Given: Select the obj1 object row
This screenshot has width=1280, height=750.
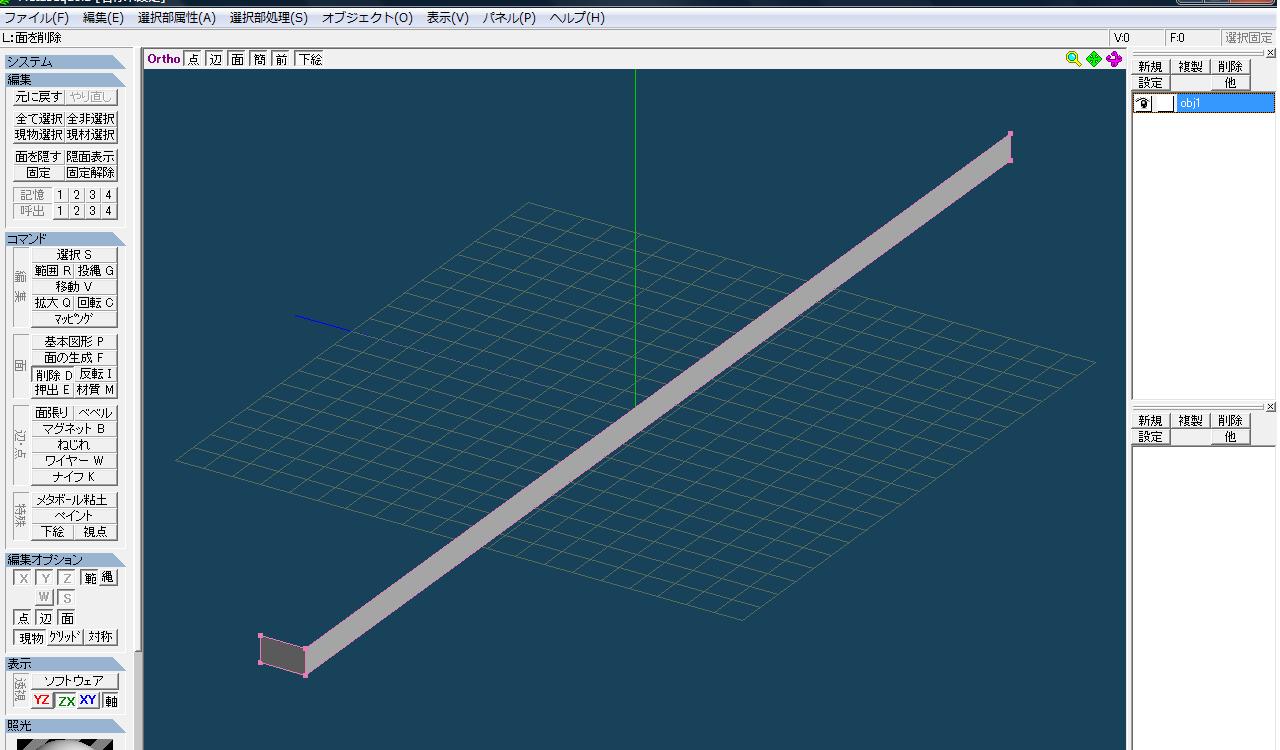Looking at the screenshot, I should tap(1204, 103).
